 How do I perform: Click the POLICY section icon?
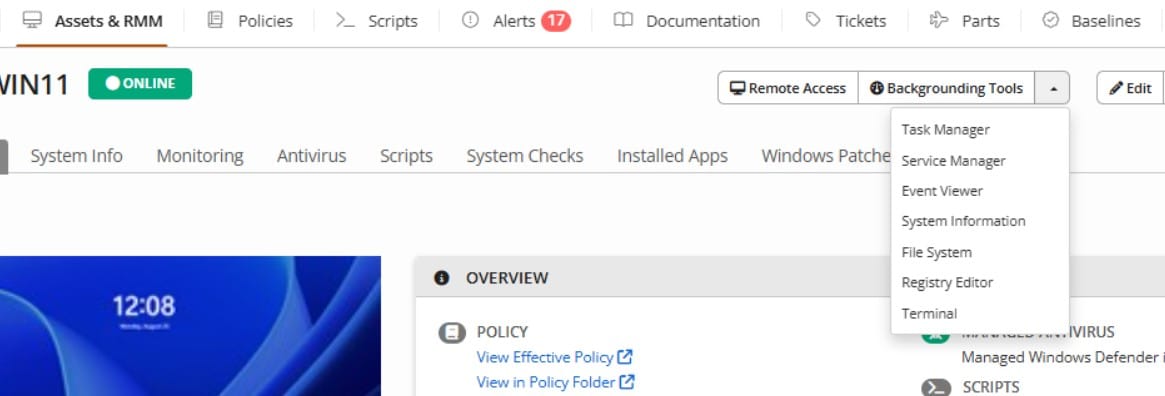pos(452,332)
